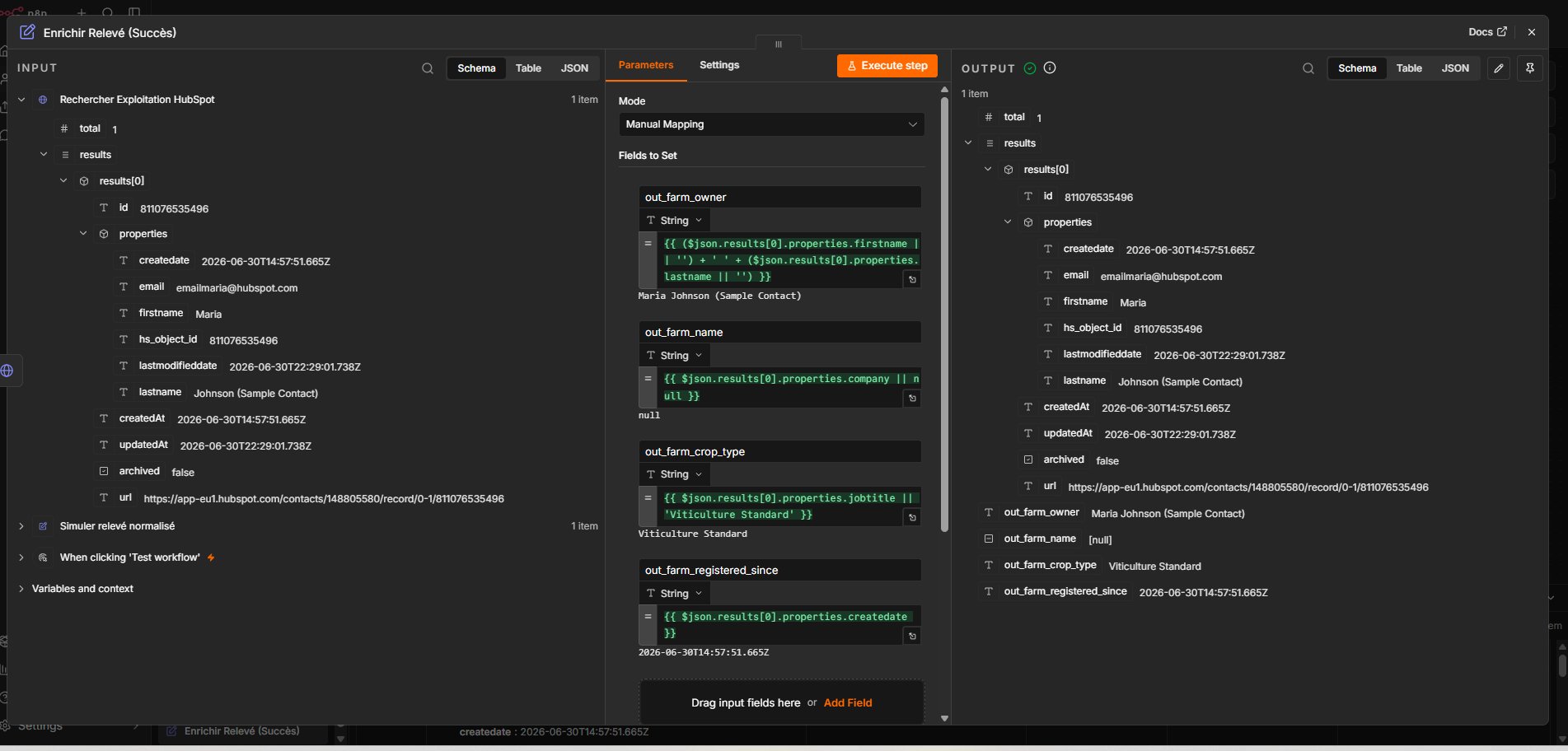Open String type dropdown for out_farm_owner
Screen dimensions: 1568x751
point(674,221)
